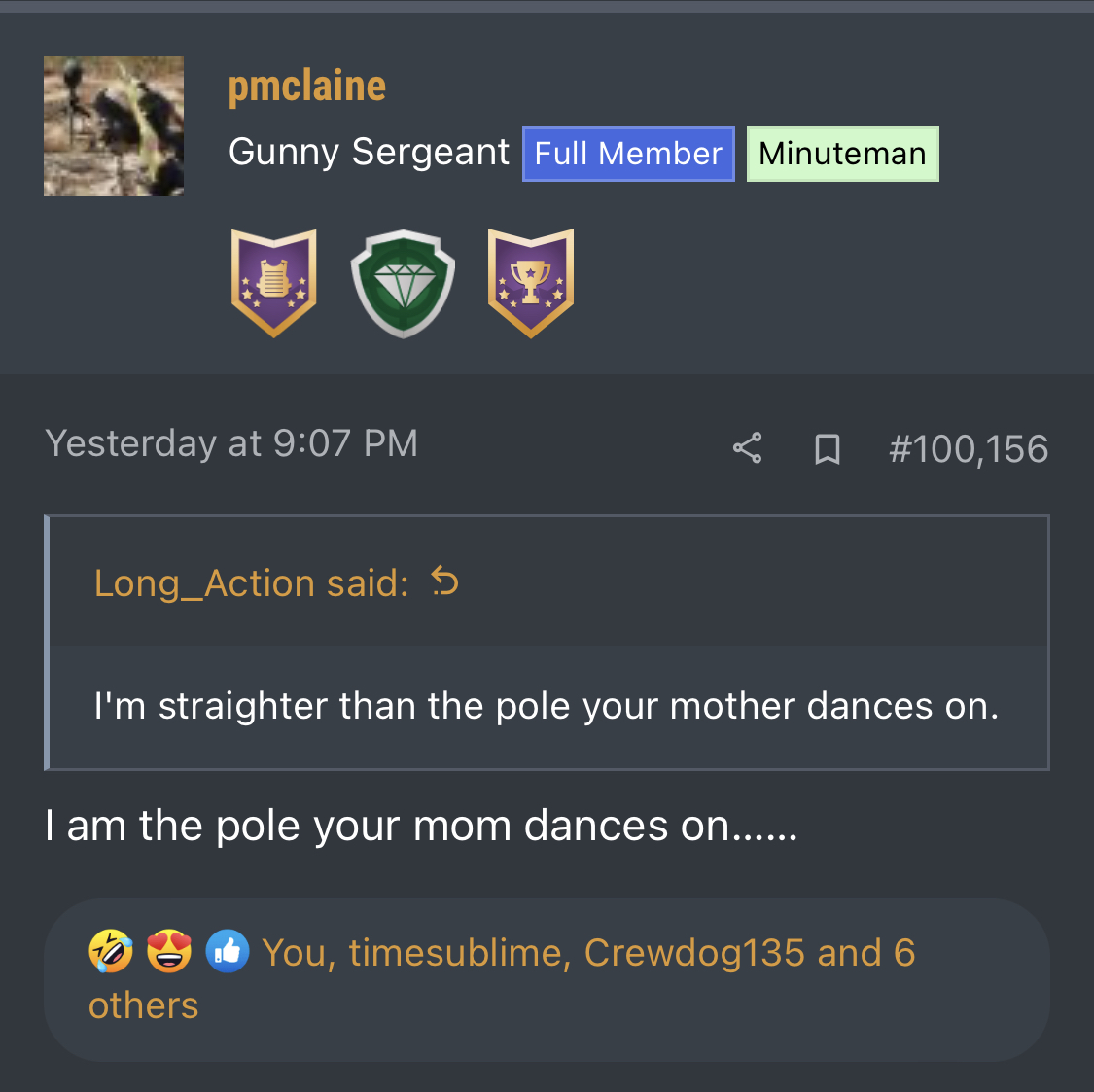Click the quoted text about the pole
Image resolution: width=1094 pixels, height=1092 pixels.
pyautogui.click(x=547, y=706)
